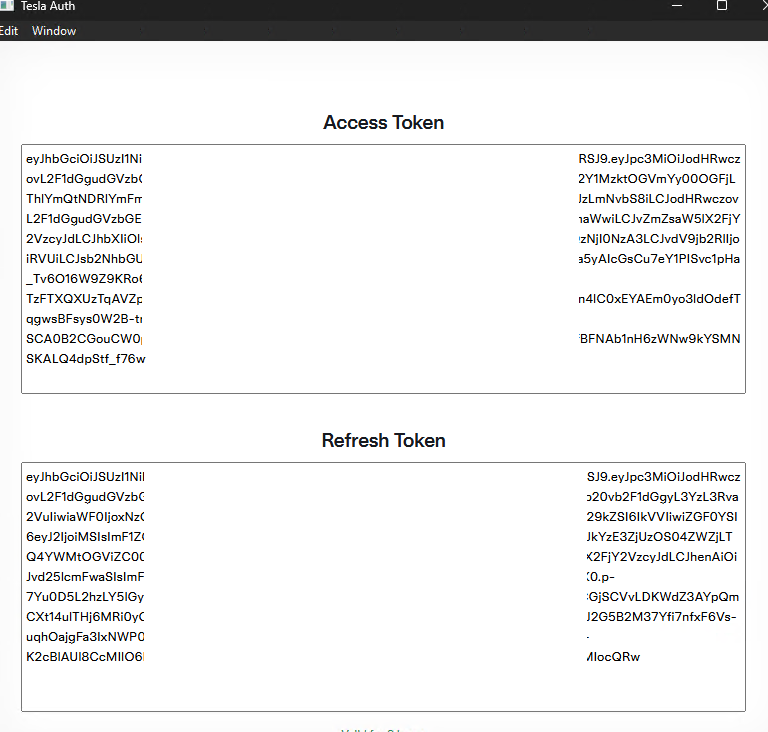Click inside the Access Token text box
Image resolution: width=768 pixels, height=732 pixels.
click(x=384, y=269)
